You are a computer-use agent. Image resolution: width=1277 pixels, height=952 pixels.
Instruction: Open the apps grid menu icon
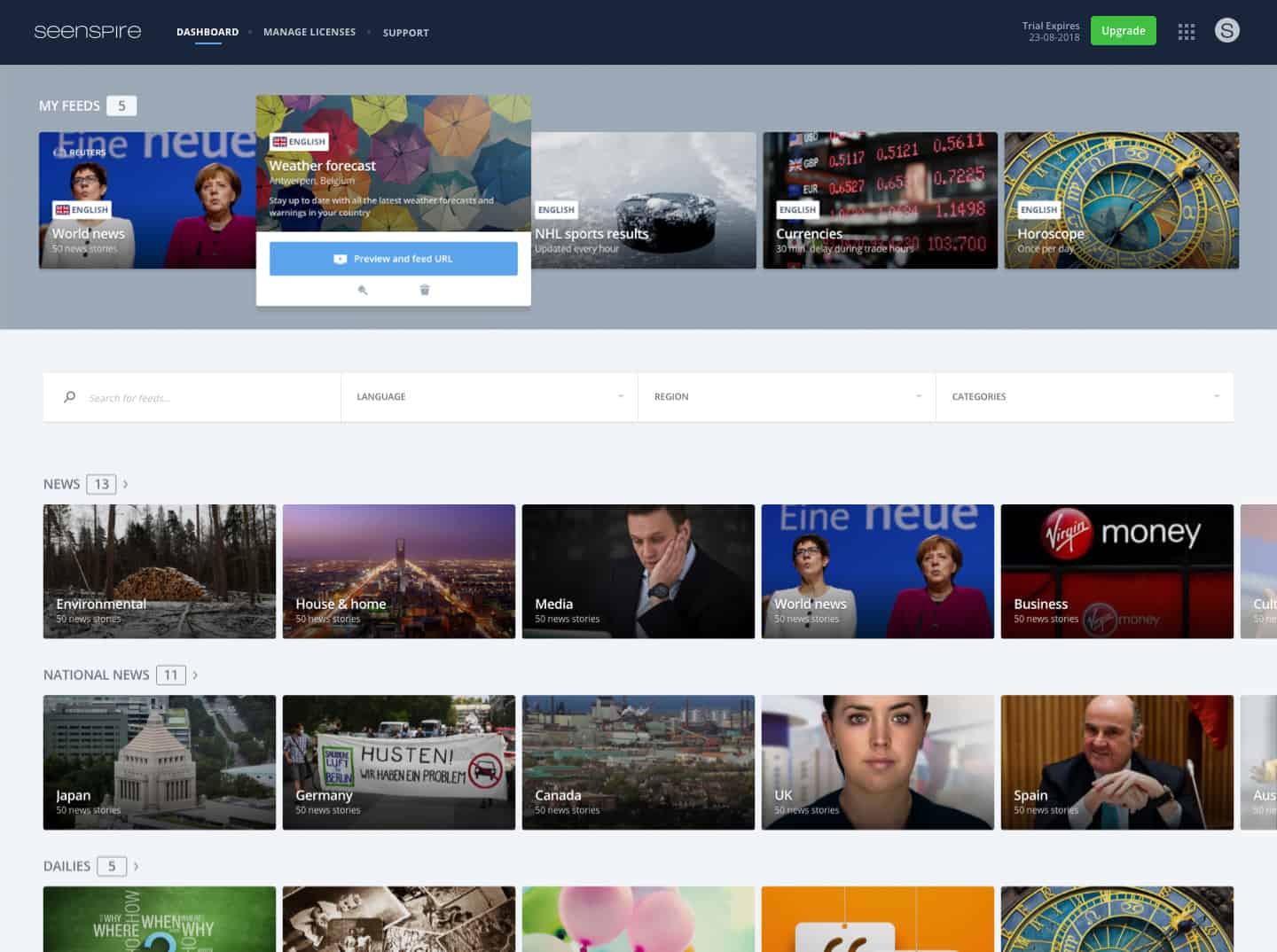pyautogui.click(x=1187, y=32)
